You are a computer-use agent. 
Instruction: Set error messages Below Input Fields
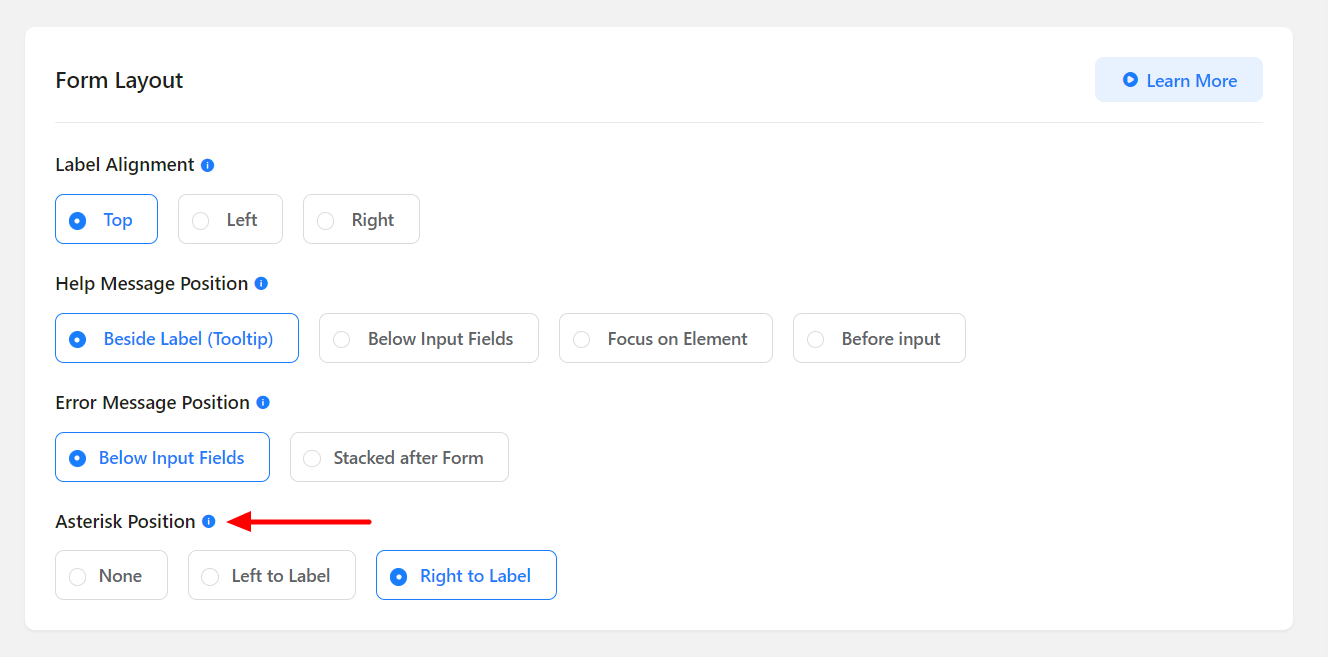162,458
